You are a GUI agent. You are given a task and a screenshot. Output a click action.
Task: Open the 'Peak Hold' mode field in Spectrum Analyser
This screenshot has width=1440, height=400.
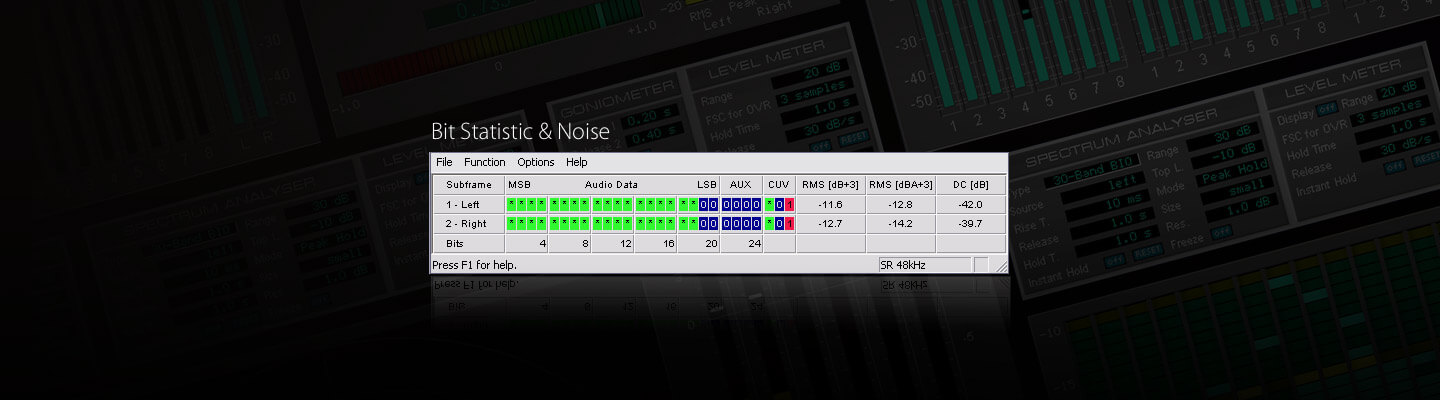click(1235, 174)
